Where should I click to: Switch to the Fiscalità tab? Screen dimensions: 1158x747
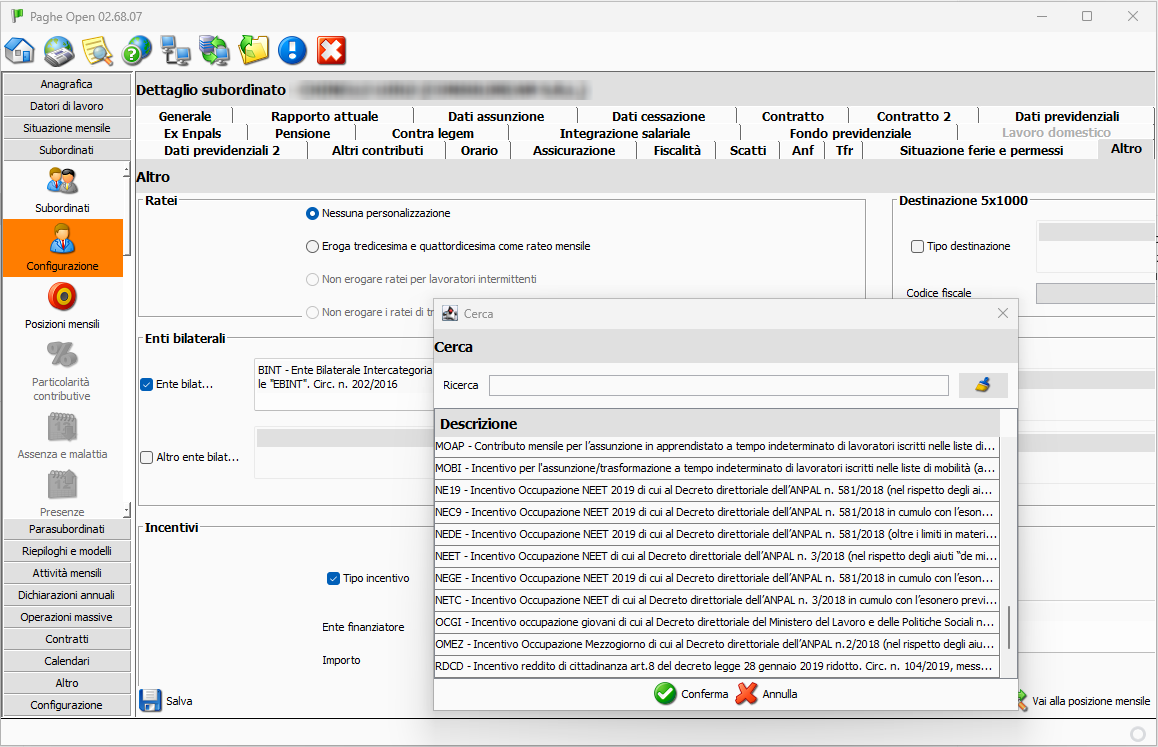(676, 150)
